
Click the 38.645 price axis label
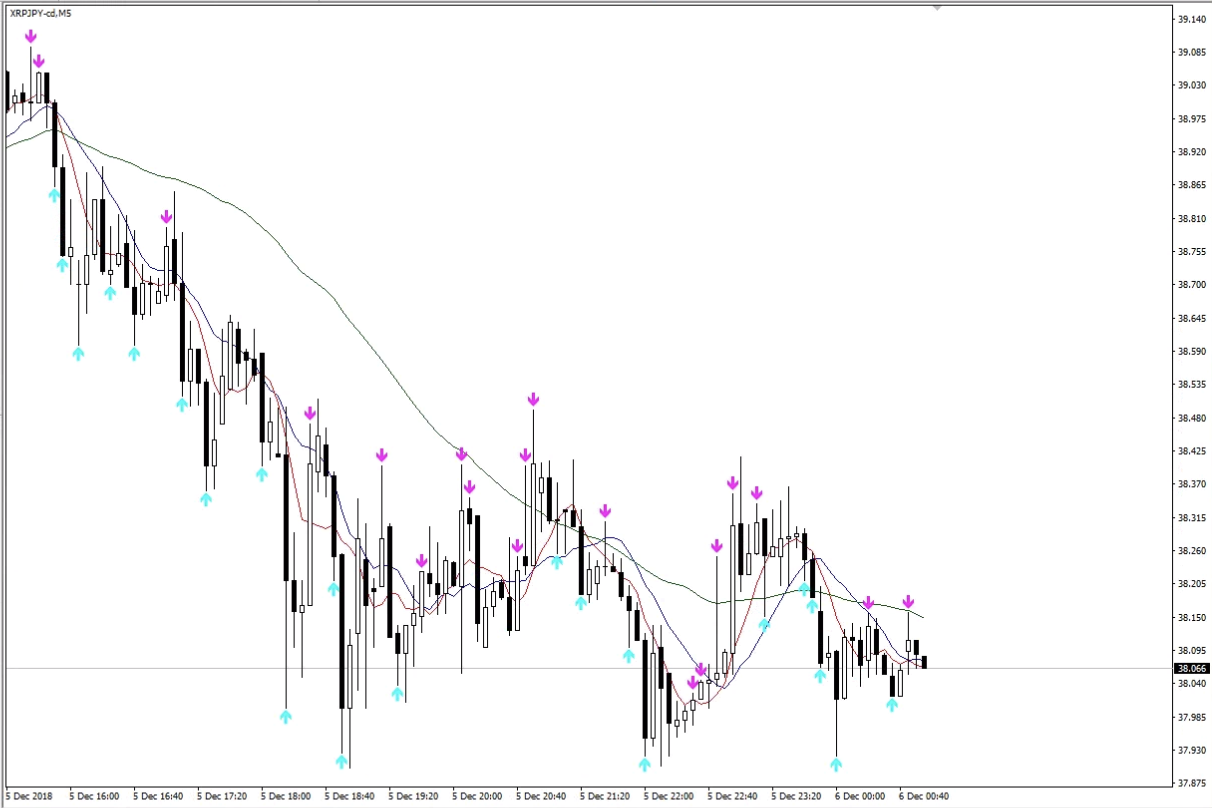[1193, 318]
